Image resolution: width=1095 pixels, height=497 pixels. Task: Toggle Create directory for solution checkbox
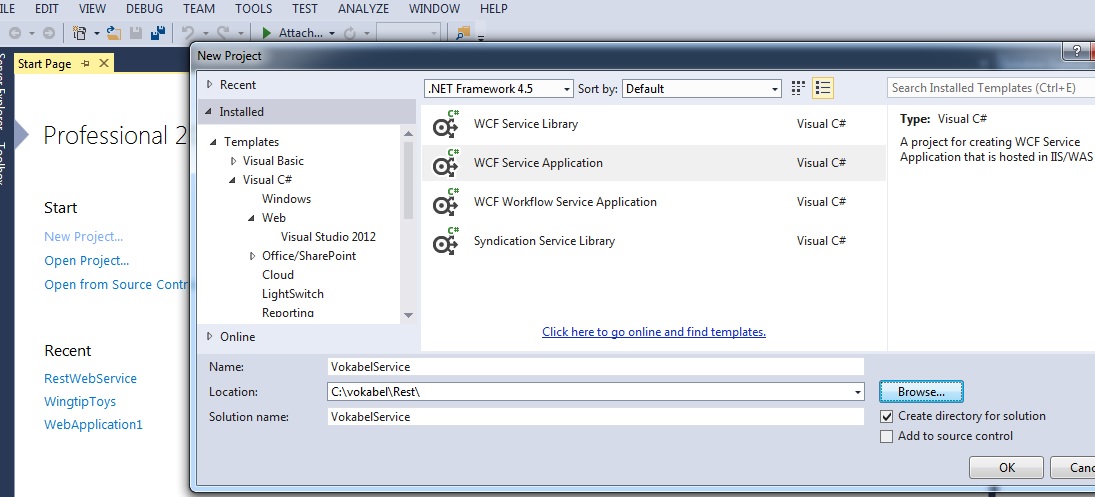coord(886,417)
